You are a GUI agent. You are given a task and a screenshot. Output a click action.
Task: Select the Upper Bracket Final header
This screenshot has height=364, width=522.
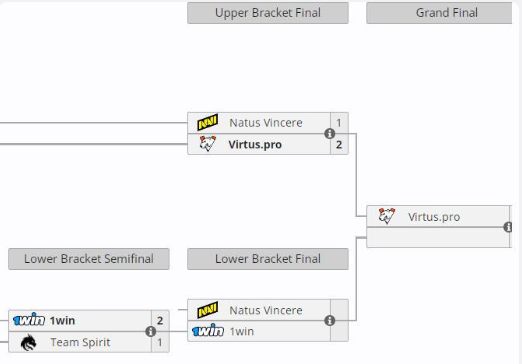tap(268, 13)
